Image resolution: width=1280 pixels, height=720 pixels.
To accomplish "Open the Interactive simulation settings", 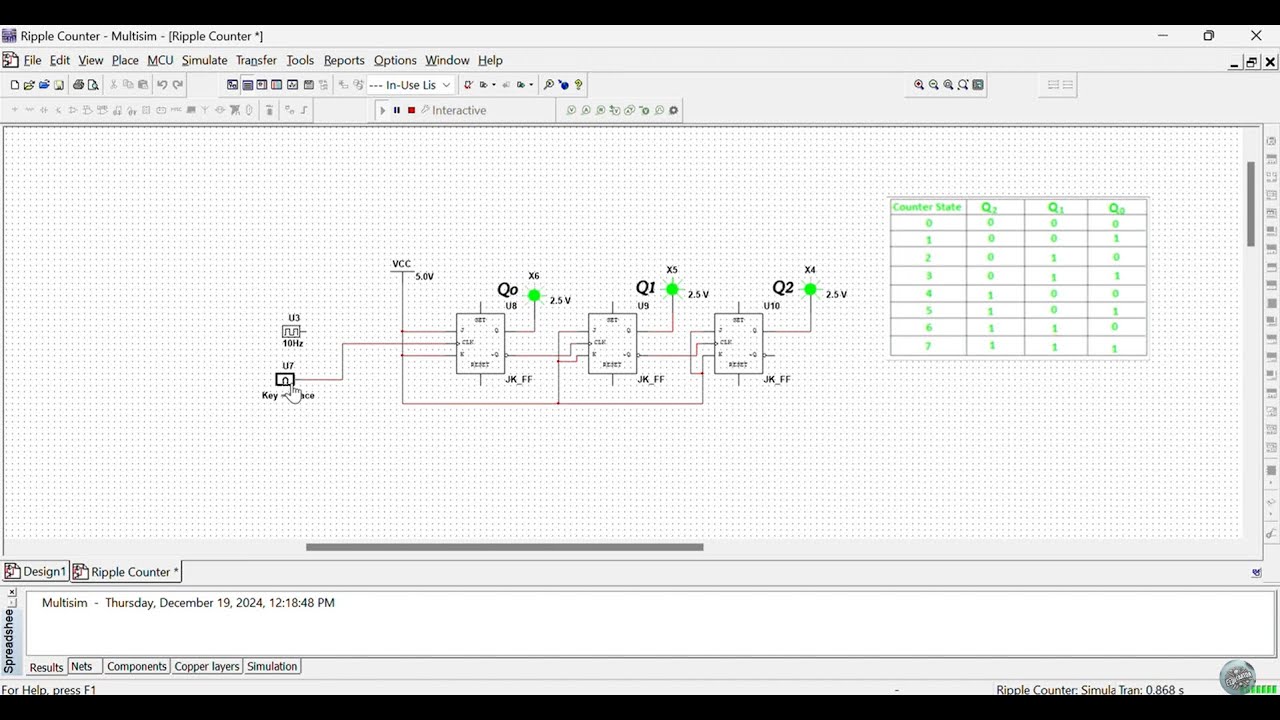I will point(453,110).
